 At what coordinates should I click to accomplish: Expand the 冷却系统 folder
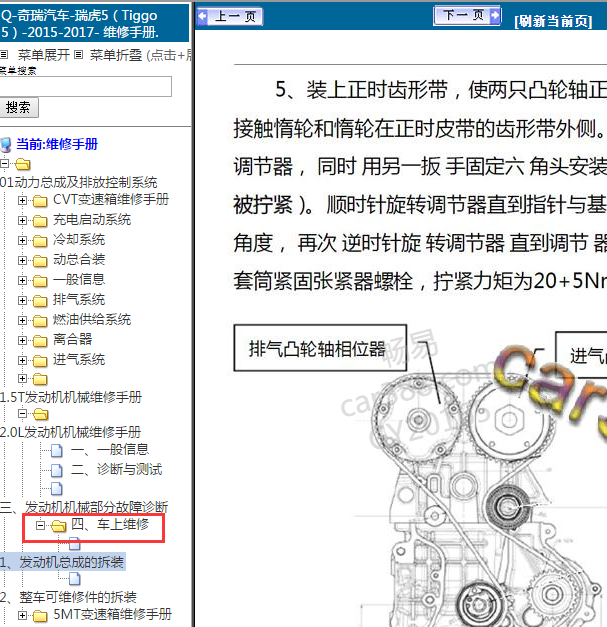point(22,240)
